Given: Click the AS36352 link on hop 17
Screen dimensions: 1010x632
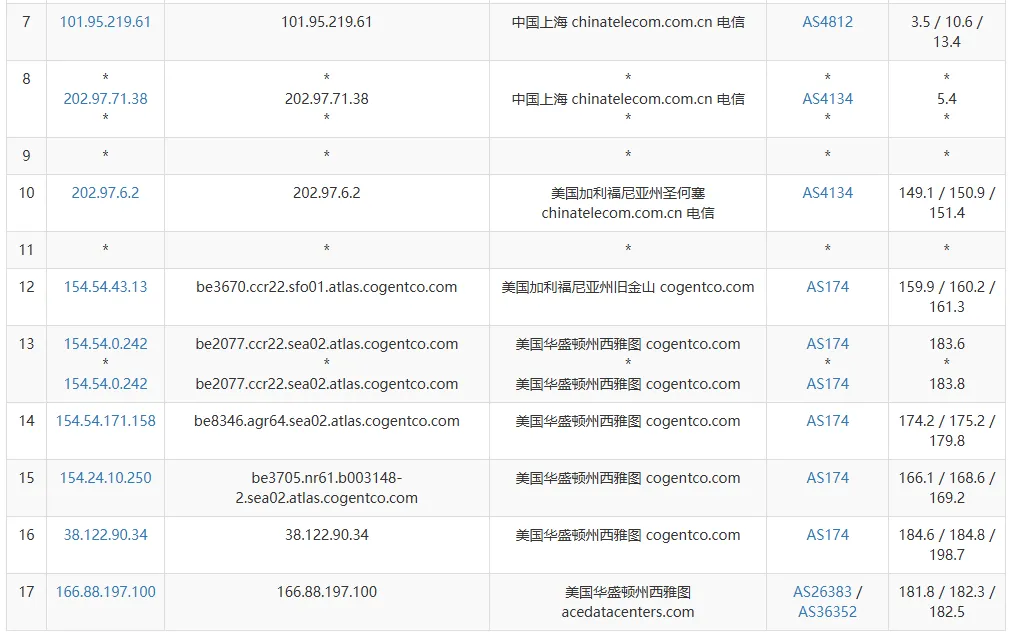Looking at the screenshot, I should click(x=827, y=612).
